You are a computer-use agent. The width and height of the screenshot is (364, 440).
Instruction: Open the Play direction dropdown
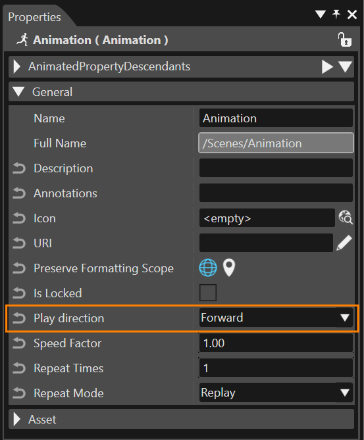coord(276,318)
